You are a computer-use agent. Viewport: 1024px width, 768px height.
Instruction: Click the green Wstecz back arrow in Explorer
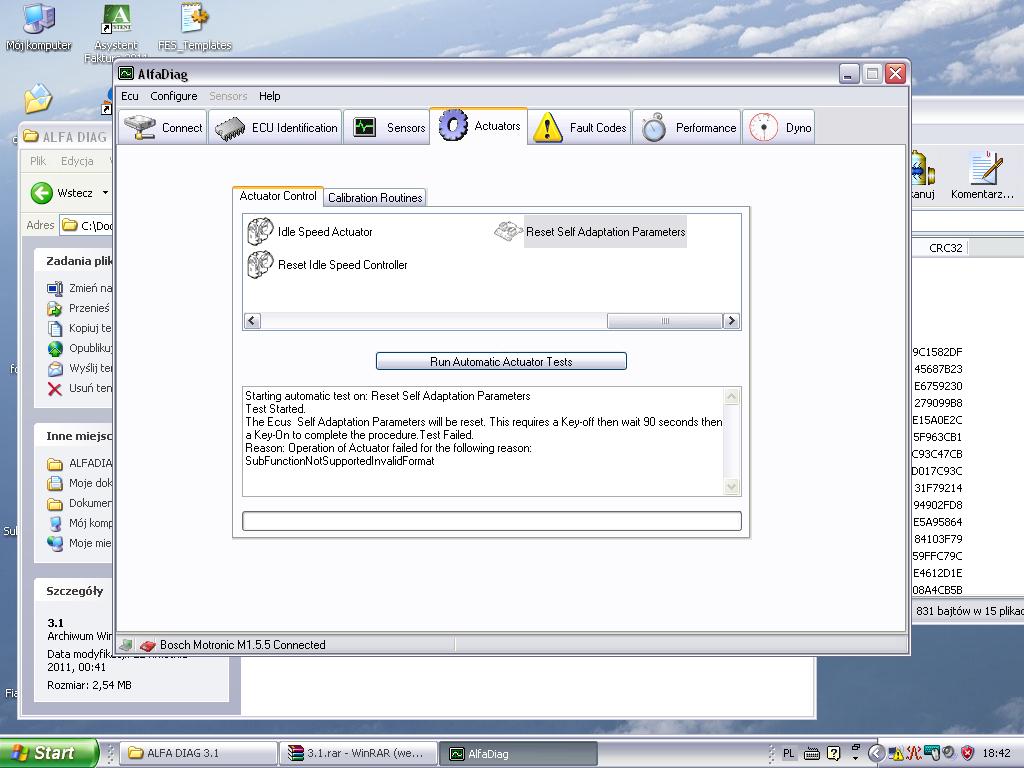tap(42, 193)
